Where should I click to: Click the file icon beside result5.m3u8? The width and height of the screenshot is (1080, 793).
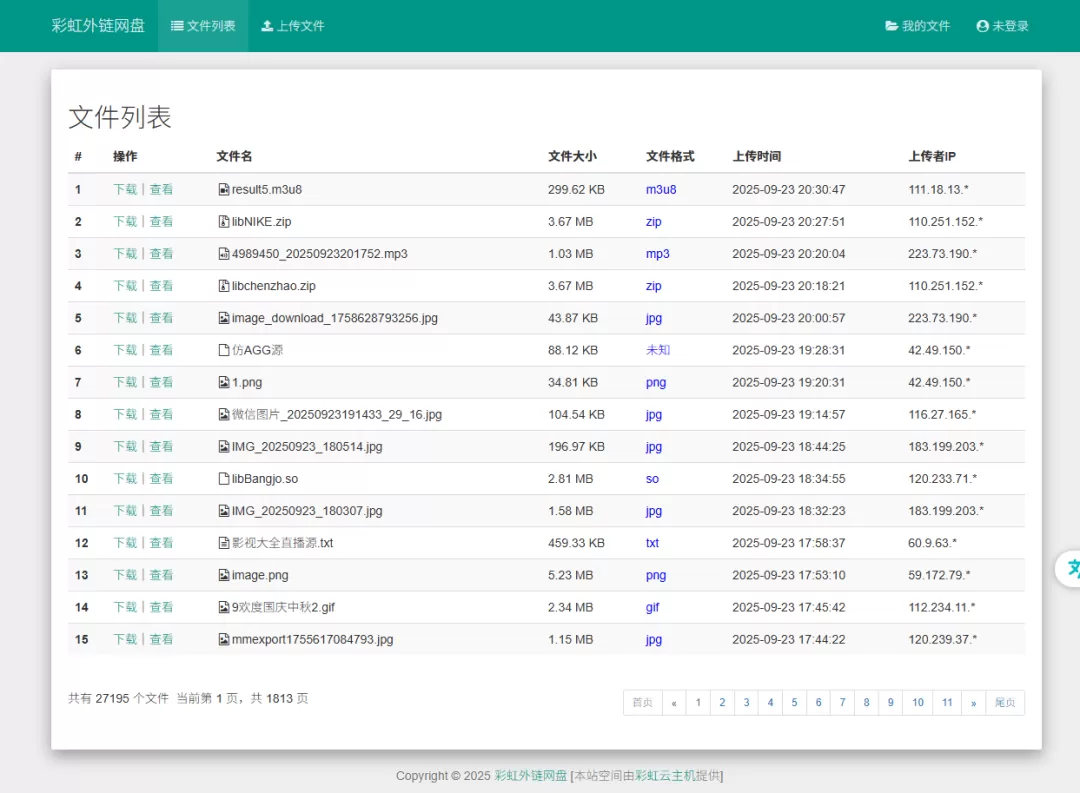click(224, 190)
